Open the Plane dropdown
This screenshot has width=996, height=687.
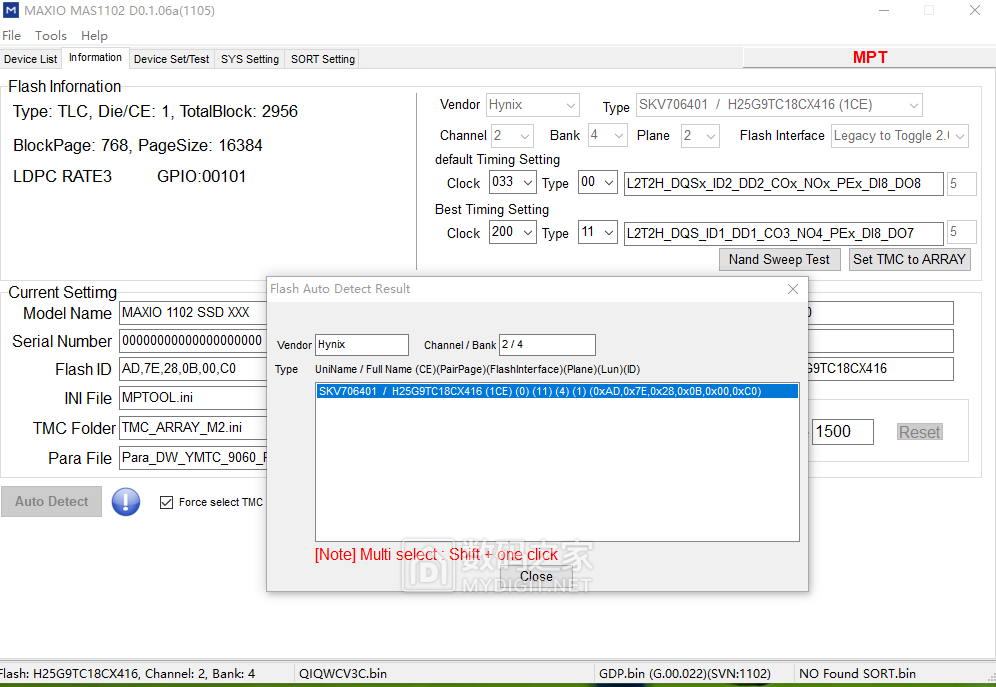click(x=700, y=135)
